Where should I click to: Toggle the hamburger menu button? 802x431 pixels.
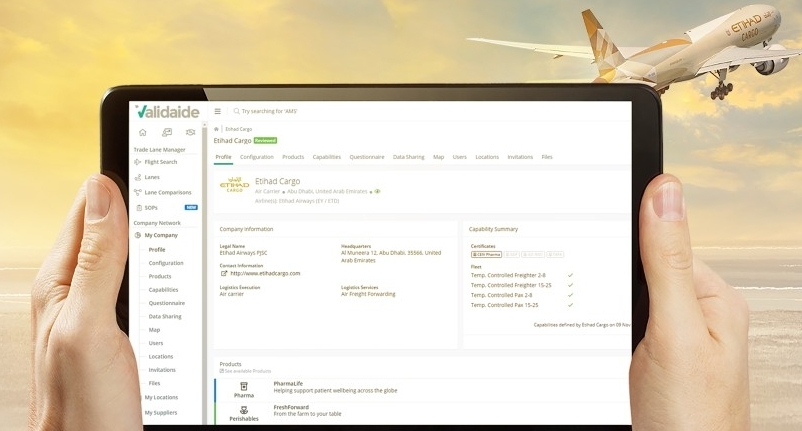point(217,111)
